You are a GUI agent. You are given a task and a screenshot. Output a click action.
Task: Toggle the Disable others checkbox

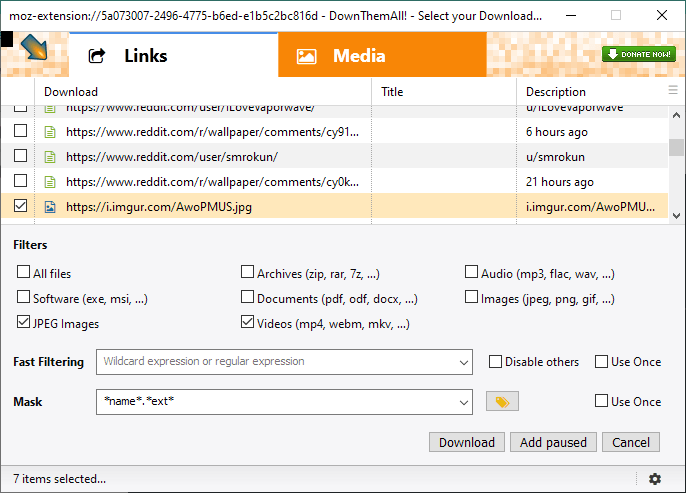(495, 362)
